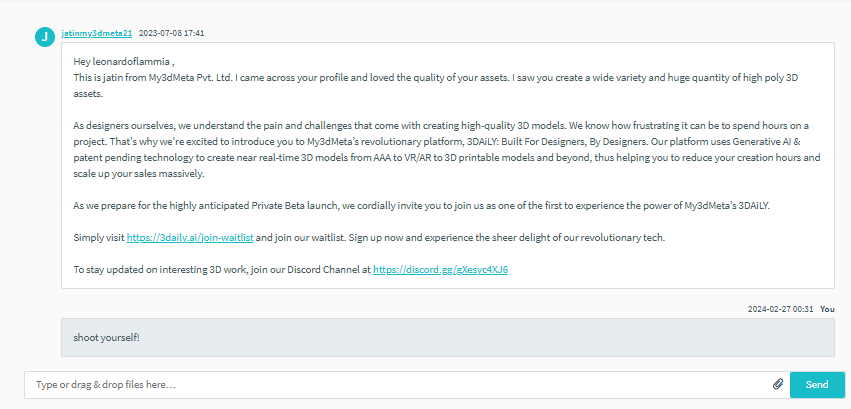851x409 pixels.
Task: Click the 2023-07-08 17:41 timestamp
Action: point(172,33)
